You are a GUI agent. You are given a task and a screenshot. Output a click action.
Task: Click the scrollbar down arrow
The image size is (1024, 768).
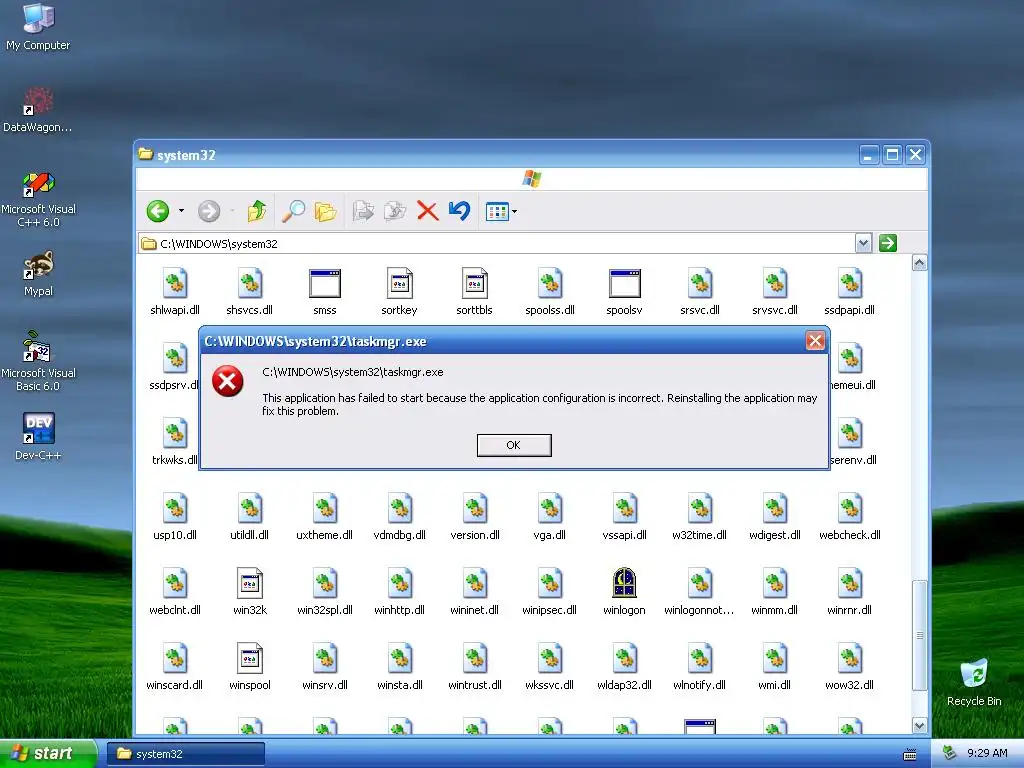[919, 725]
